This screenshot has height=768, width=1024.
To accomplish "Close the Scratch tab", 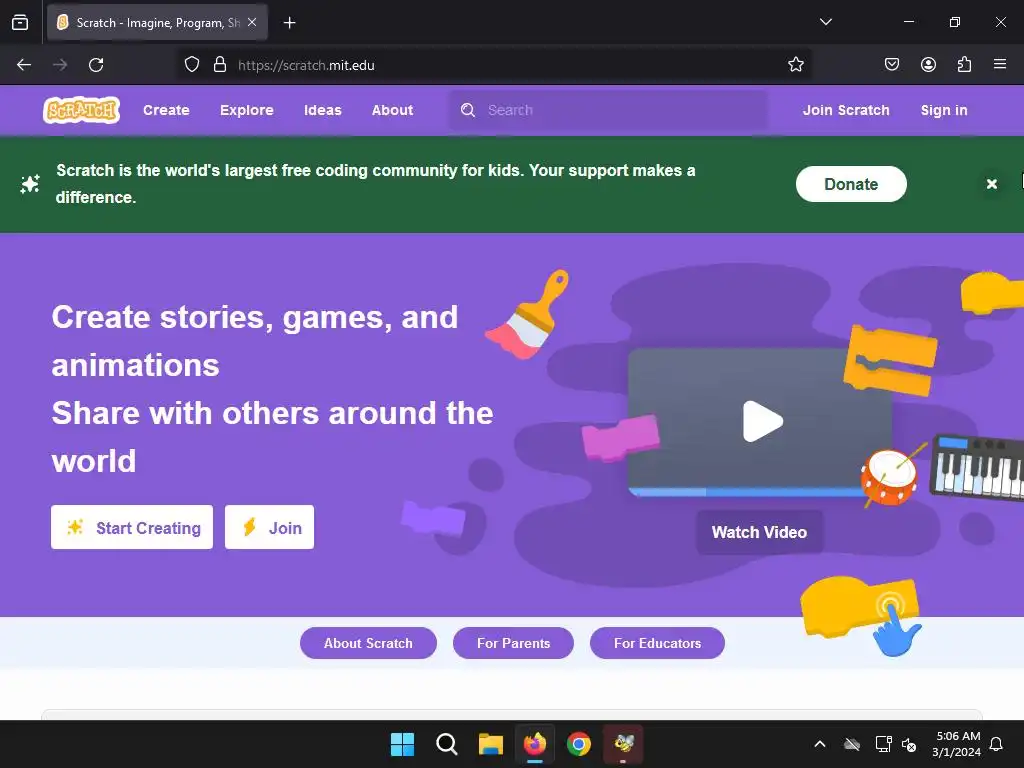I will [252, 22].
